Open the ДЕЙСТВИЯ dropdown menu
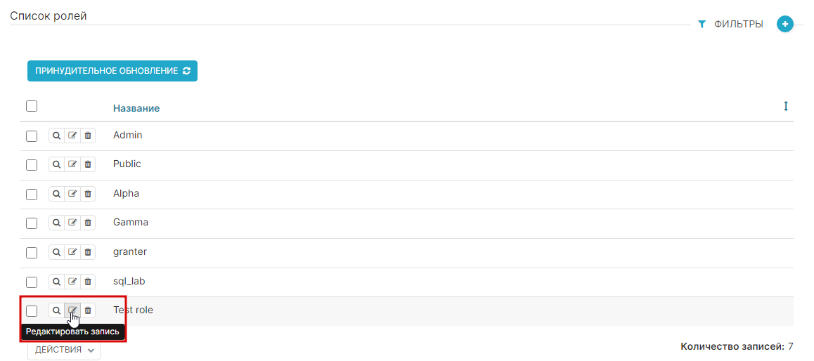The width and height of the screenshot is (814, 361). [x=64, y=350]
